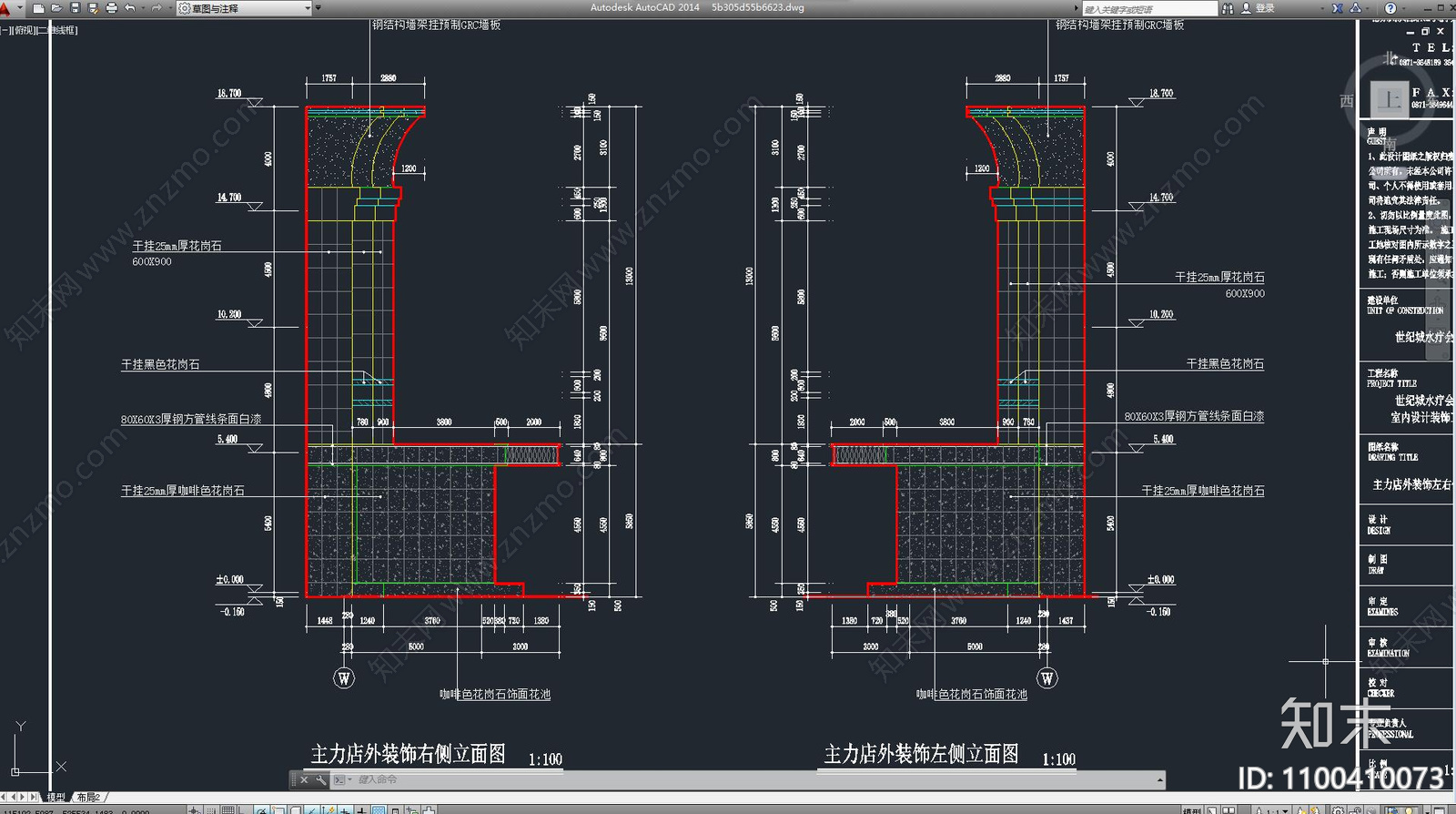Screen dimensions: 1456x814
Task: Click the drawing title 主力店外装饰左侧立面图
Action: point(921,754)
